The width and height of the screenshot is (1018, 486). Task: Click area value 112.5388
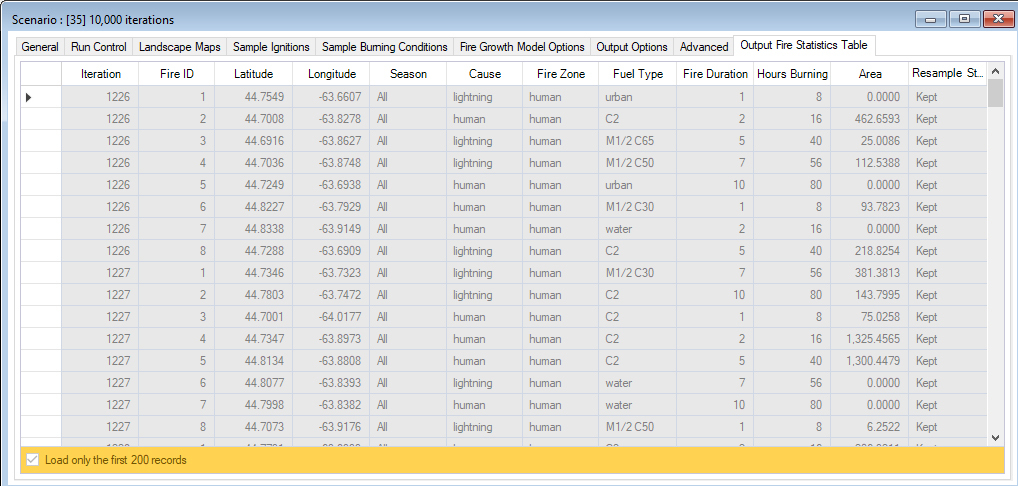pyautogui.click(x=870, y=163)
